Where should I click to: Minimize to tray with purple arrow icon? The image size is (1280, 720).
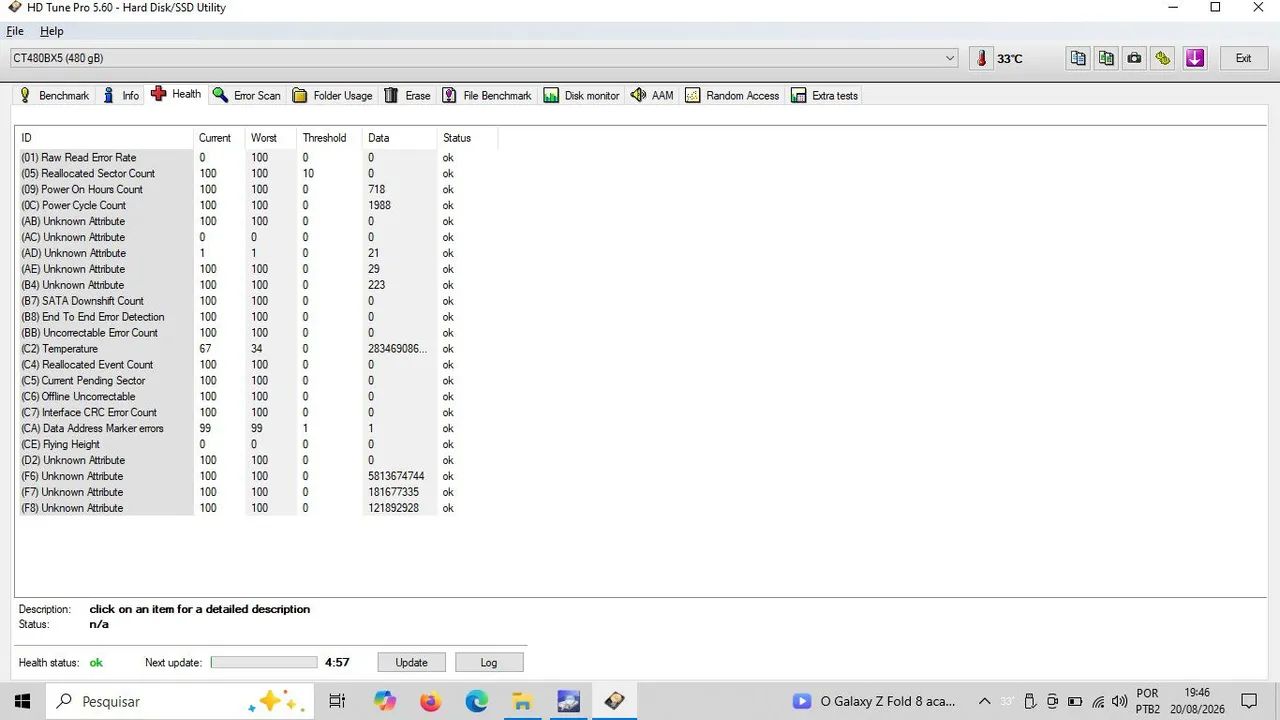(1195, 58)
